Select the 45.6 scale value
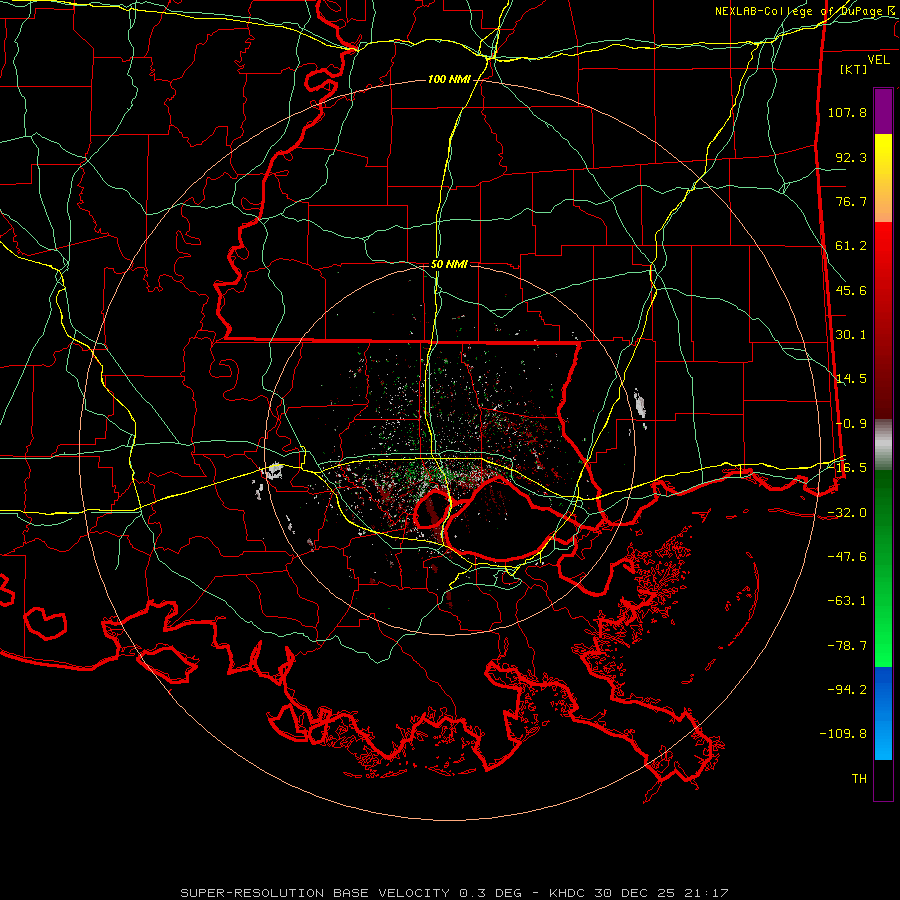The height and width of the screenshot is (900, 900). click(x=851, y=290)
